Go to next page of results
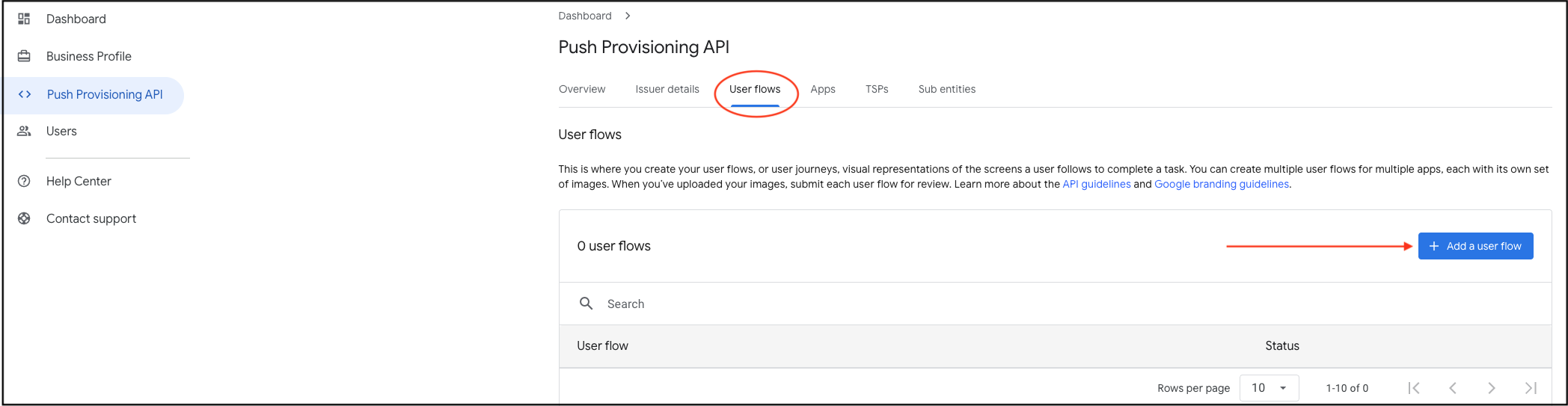This screenshot has width=1568, height=406. (1492, 388)
